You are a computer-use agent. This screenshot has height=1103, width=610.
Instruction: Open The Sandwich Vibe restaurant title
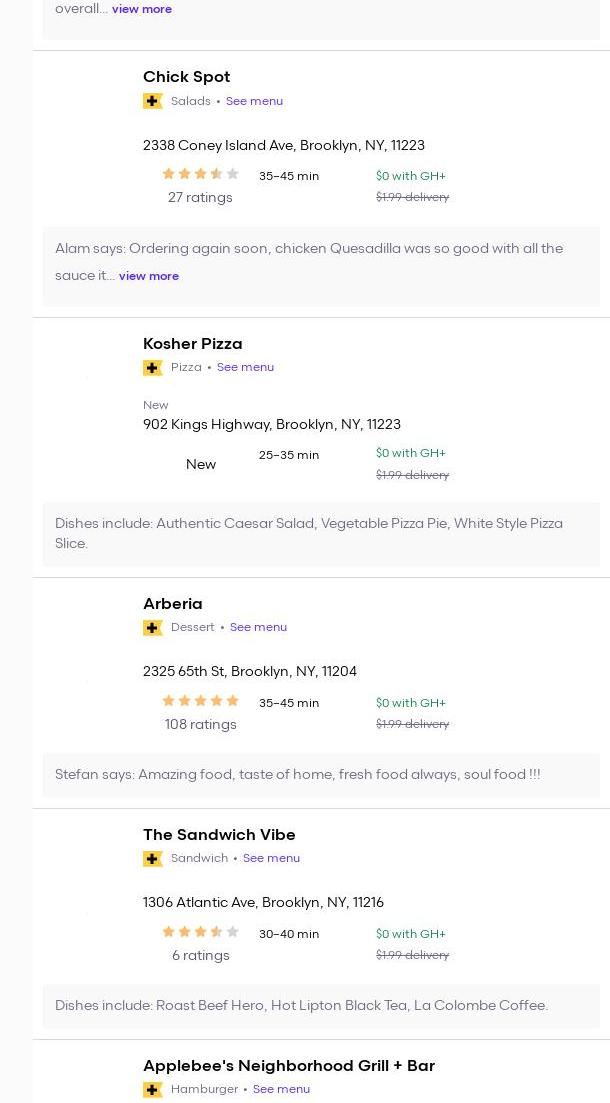tap(219, 835)
